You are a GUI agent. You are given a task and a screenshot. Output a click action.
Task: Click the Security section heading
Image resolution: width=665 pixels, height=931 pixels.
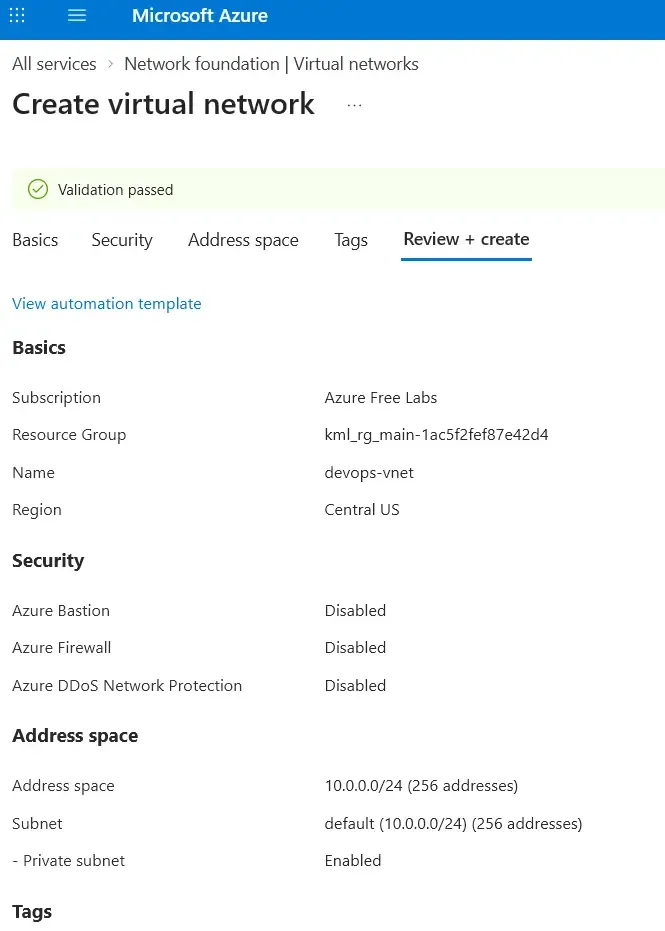[x=48, y=560]
